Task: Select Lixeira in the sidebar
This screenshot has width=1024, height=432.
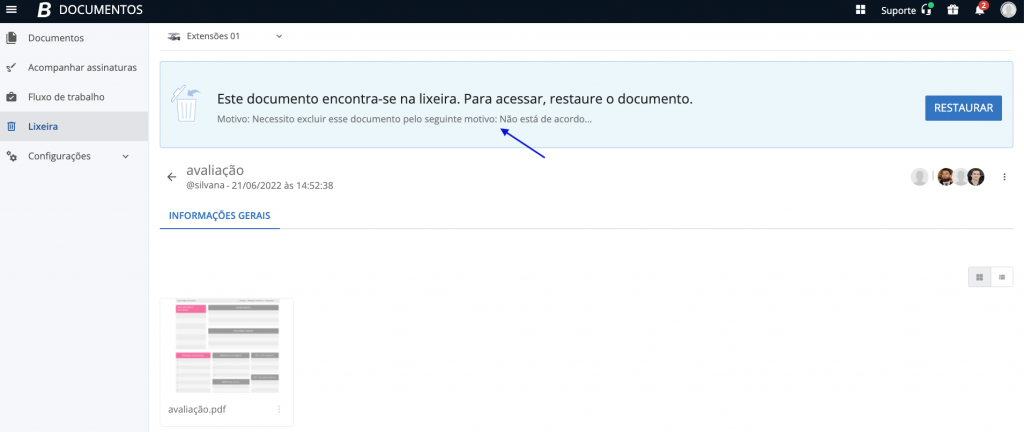Action: pyautogui.click(x=43, y=127)
